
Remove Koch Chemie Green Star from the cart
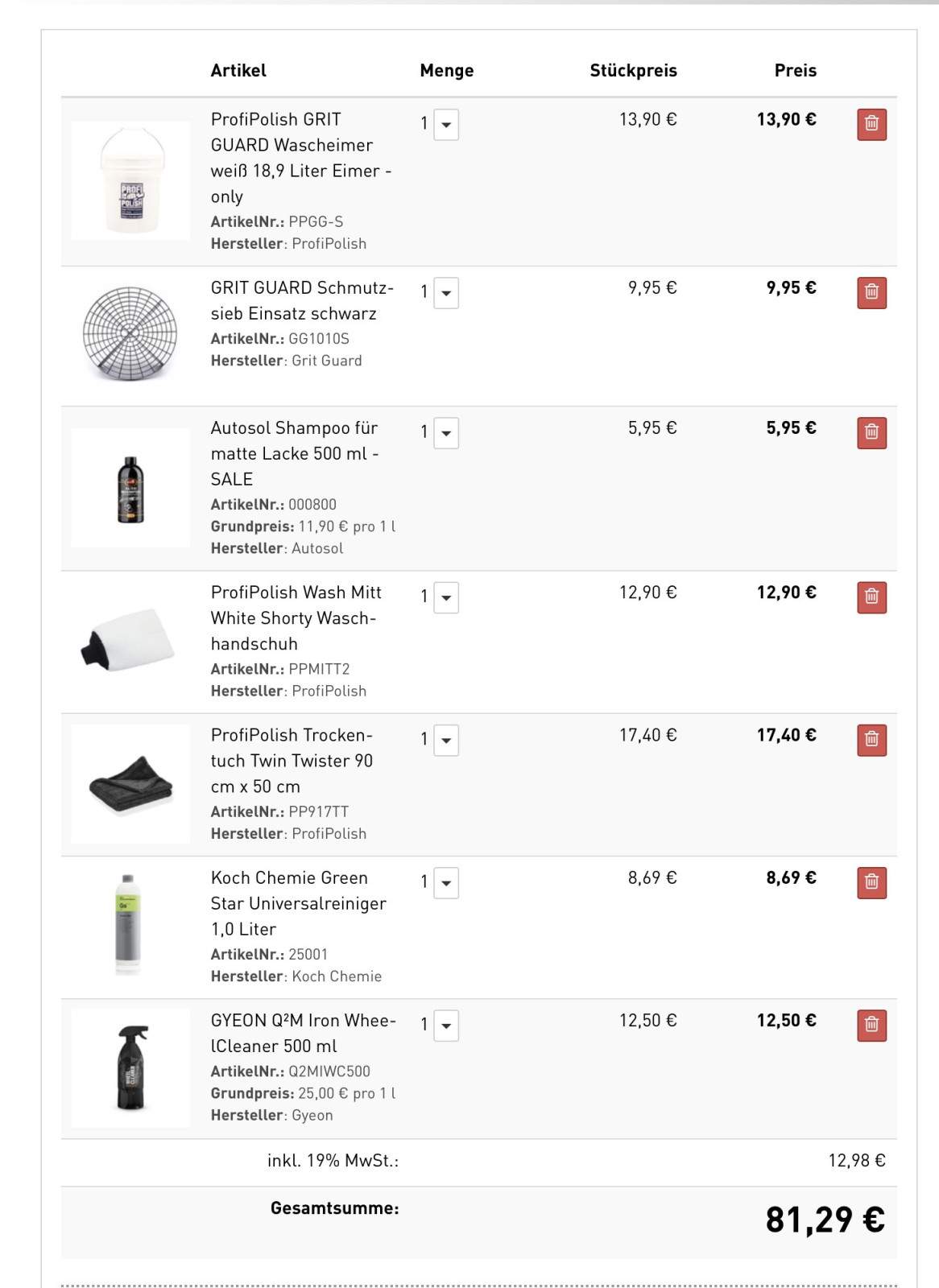(x=871, y=883)
